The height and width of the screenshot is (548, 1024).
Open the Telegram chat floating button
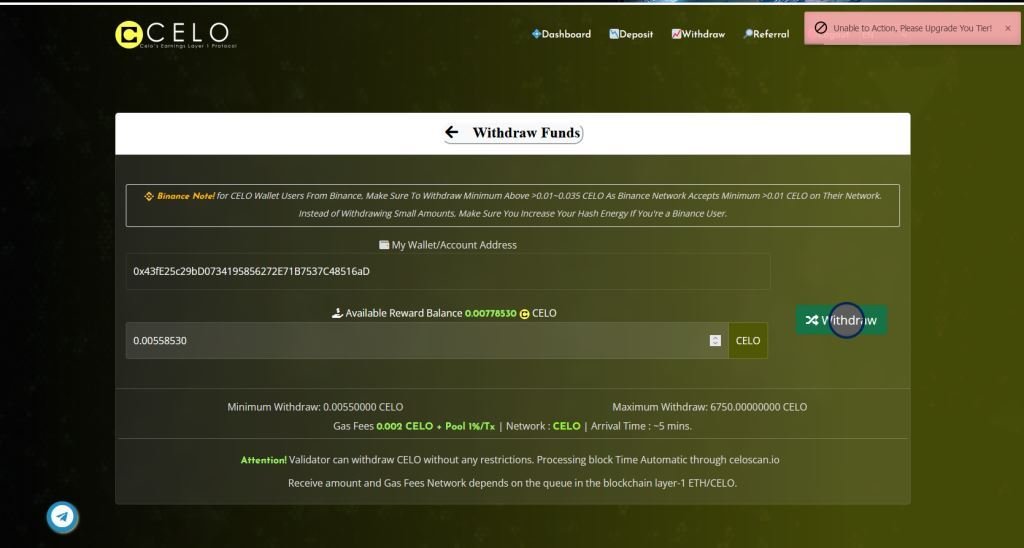[63, 517]
